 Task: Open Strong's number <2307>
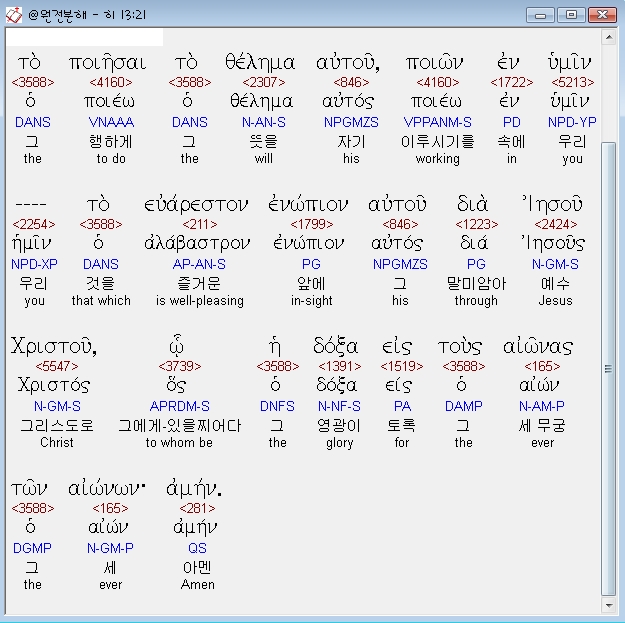264,82
